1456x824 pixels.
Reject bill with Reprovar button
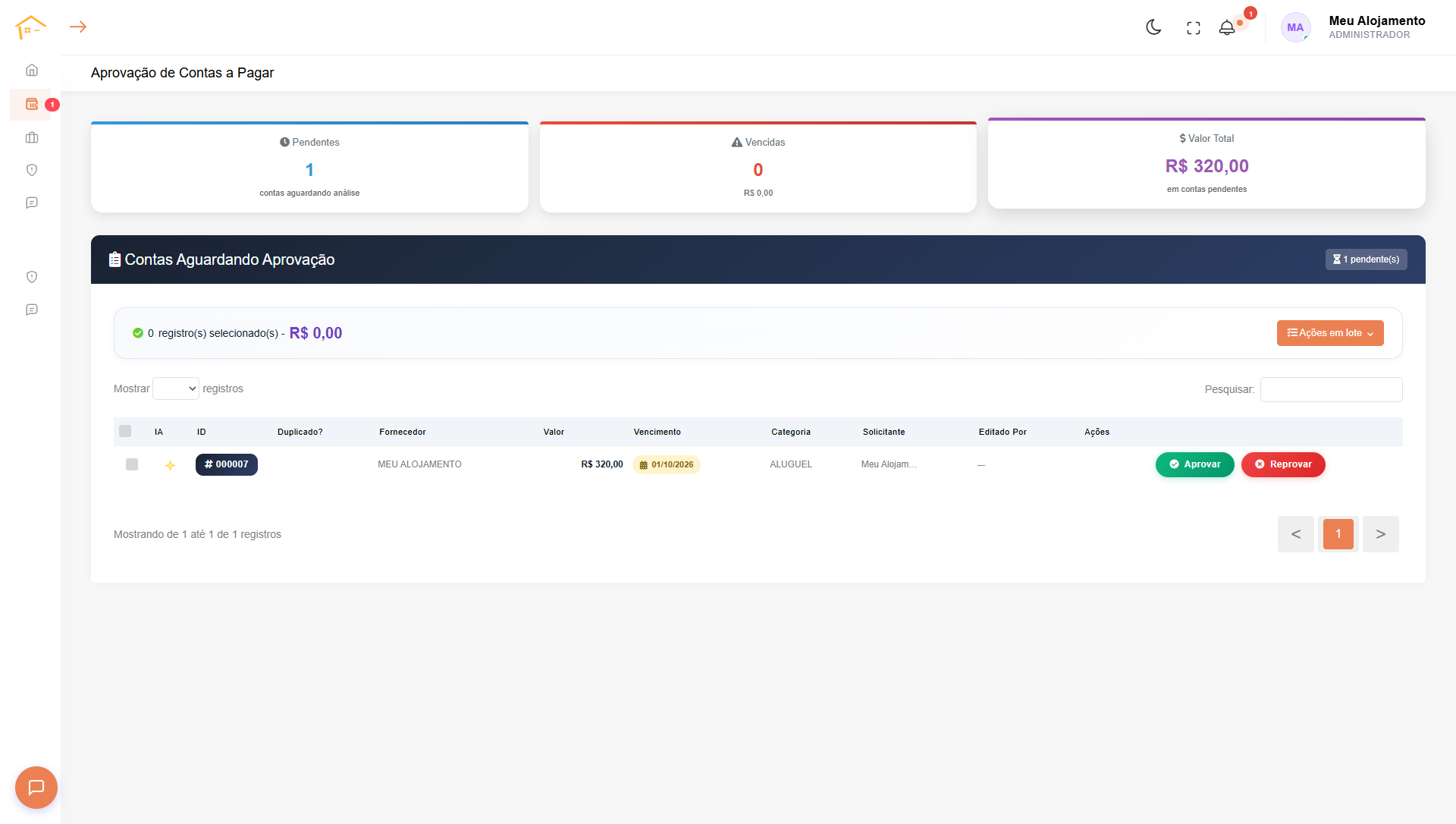coord(1283,464)
